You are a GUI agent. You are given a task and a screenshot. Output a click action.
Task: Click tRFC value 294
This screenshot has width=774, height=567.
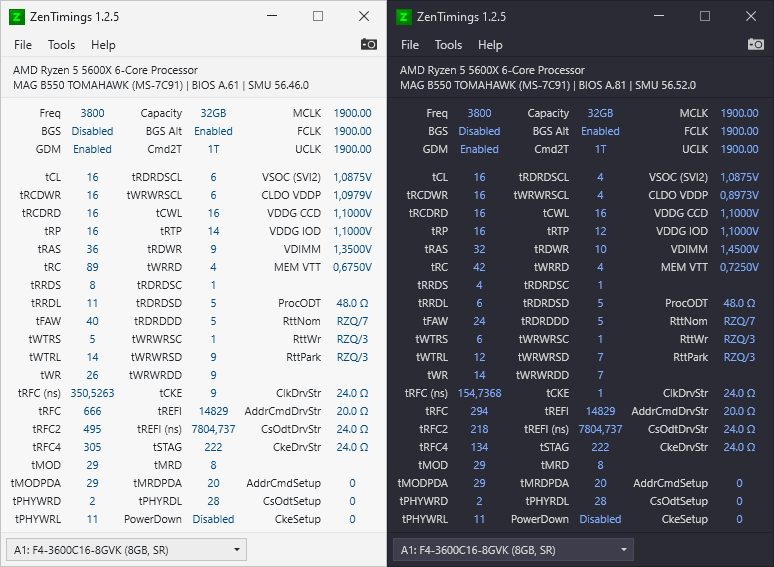pyautogui.click(x=479, y=412)
